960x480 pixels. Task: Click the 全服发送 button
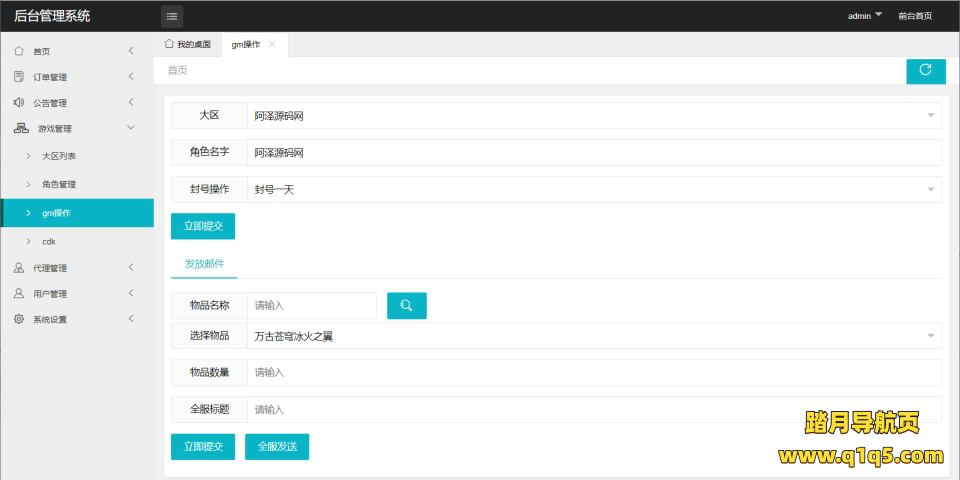click(x=277, y=447)
